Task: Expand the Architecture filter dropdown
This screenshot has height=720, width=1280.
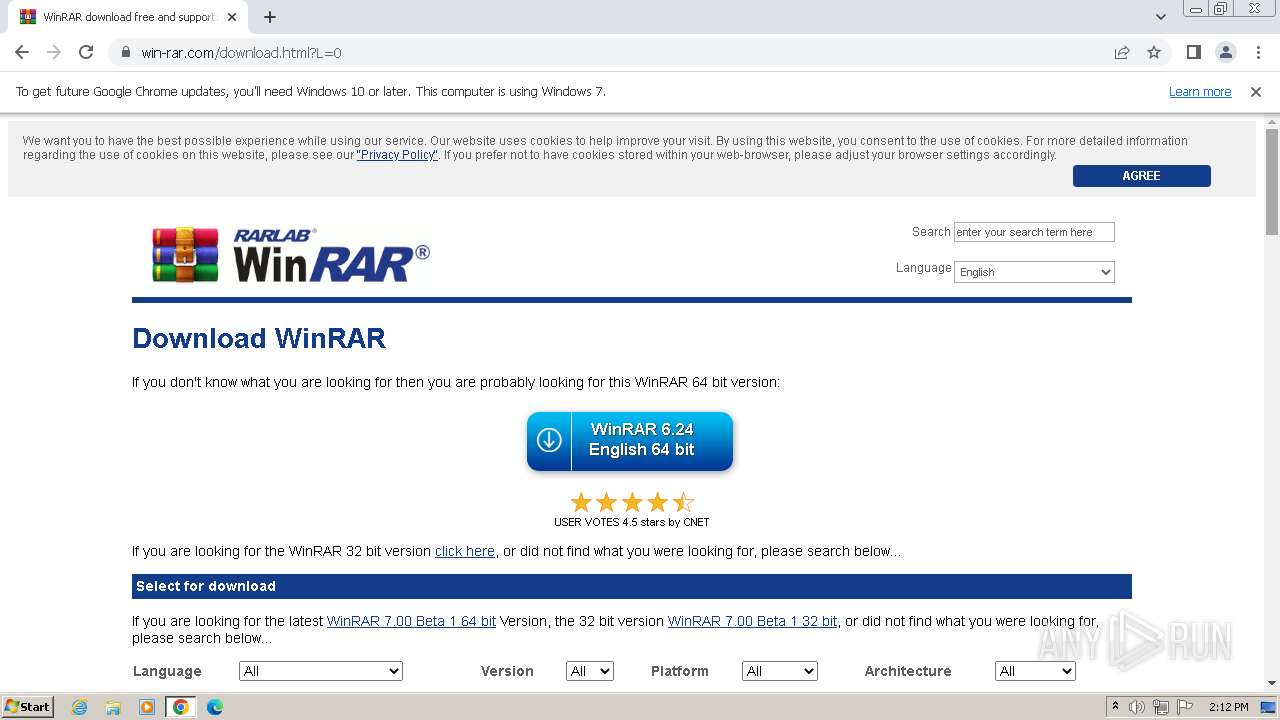Action: tap(1035, 671)
